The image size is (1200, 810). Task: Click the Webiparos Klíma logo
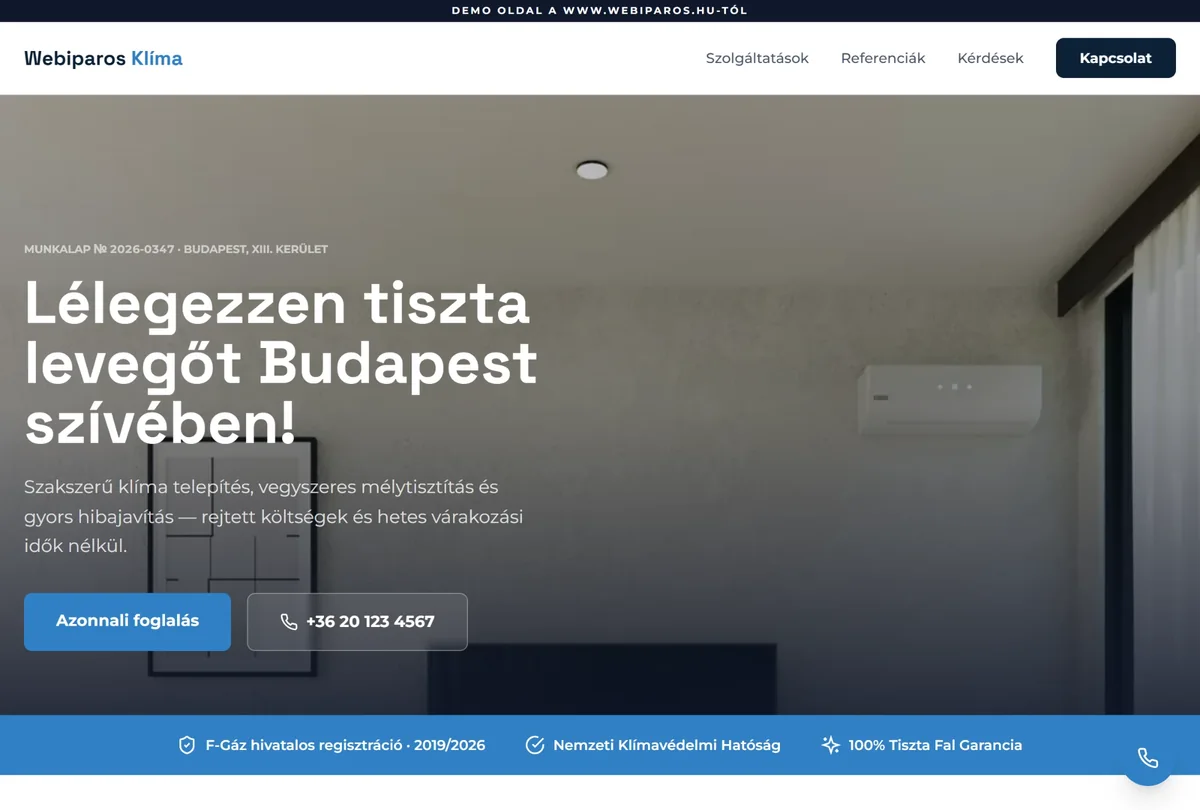pos(103,58)
